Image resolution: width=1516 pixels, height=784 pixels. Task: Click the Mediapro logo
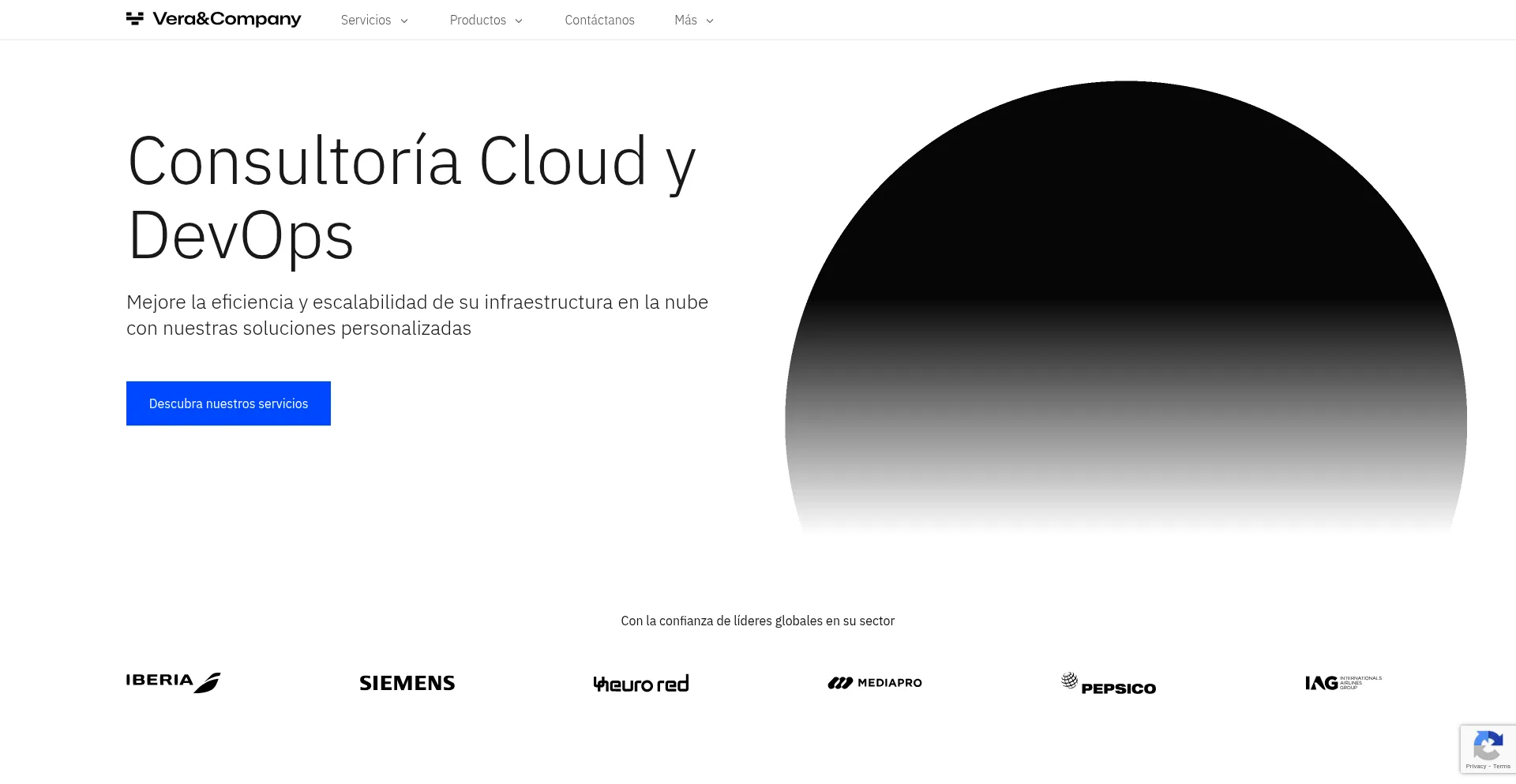[875, 683]
